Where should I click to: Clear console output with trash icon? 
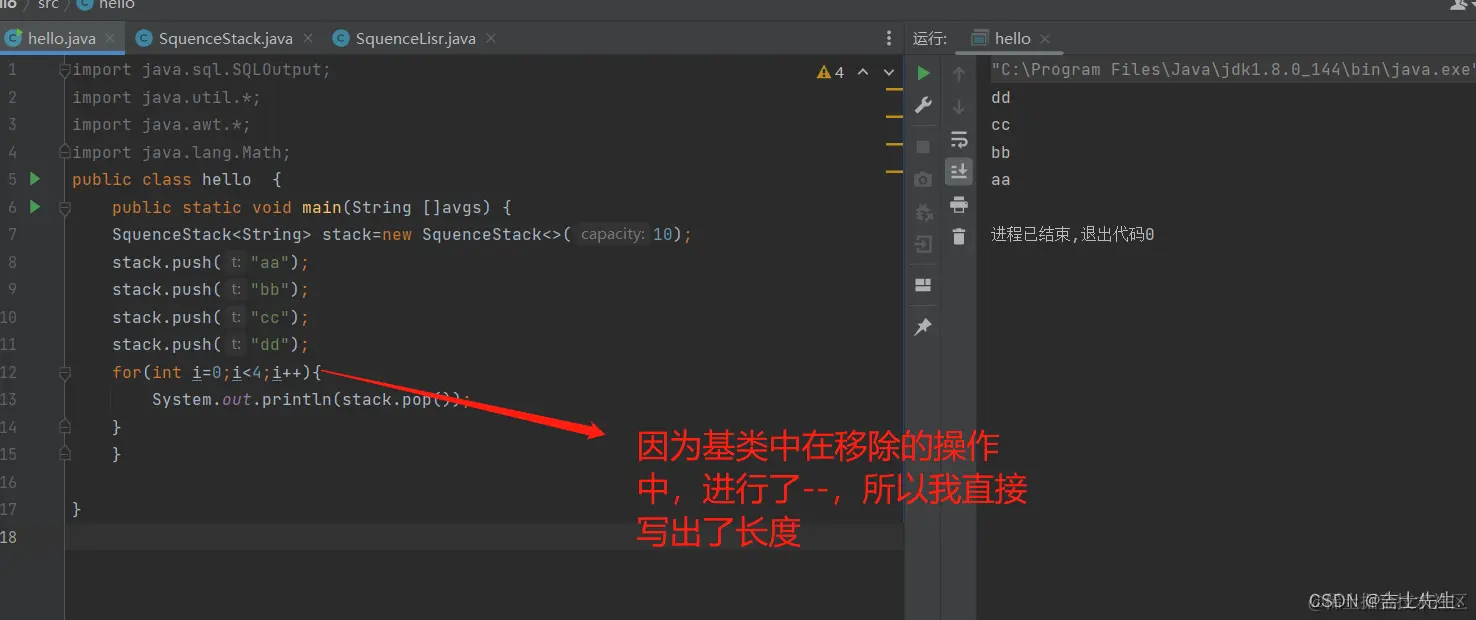959,238
